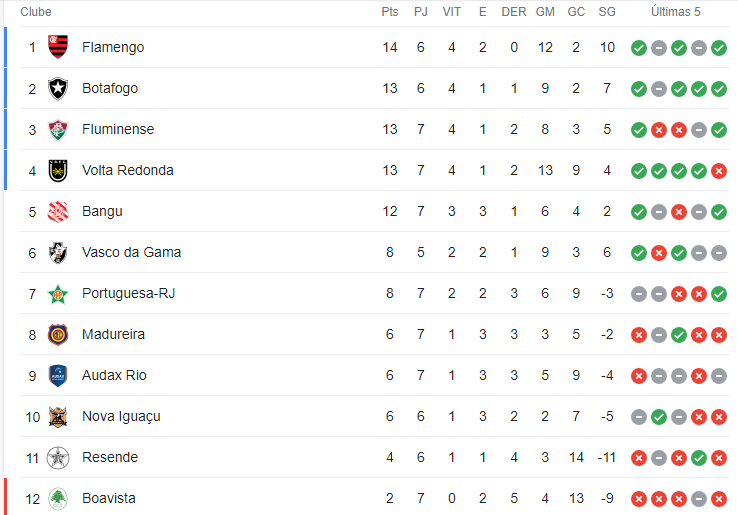The image size is (738, 515).
Task: Click the Vasco da Gama crest
Action: pos(58,252)
